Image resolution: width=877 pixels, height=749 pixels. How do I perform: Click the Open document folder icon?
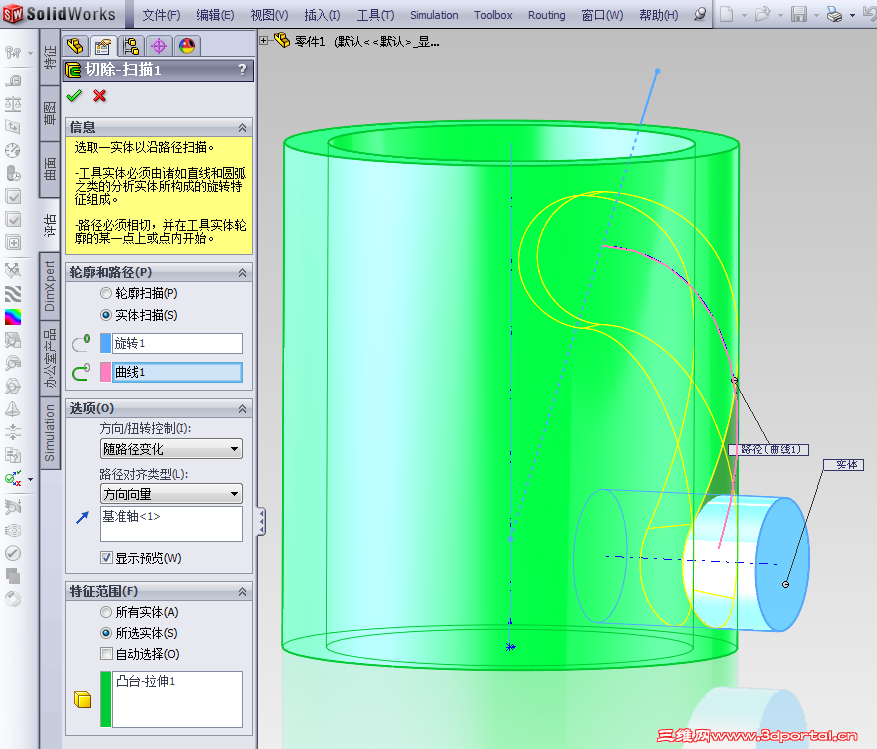click(762, 15)
